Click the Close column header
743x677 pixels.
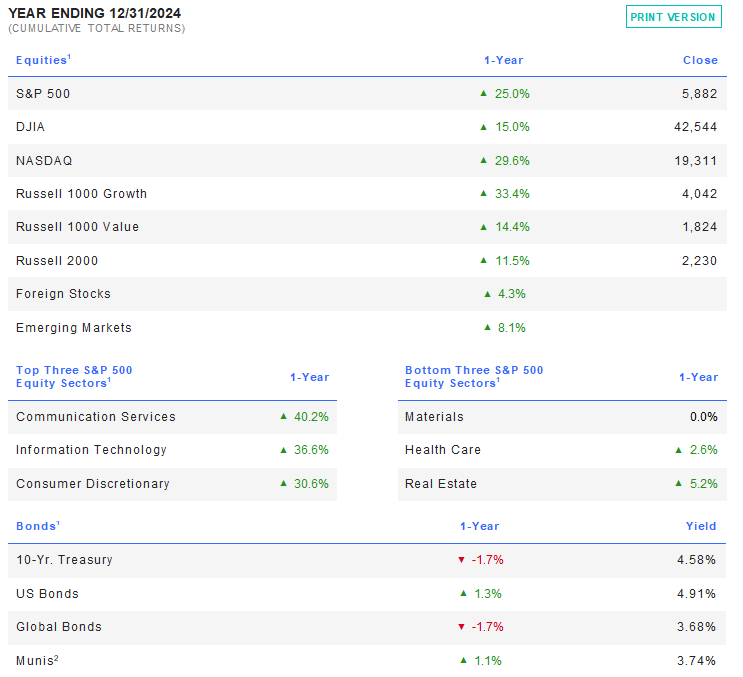[x=700, y=60]
